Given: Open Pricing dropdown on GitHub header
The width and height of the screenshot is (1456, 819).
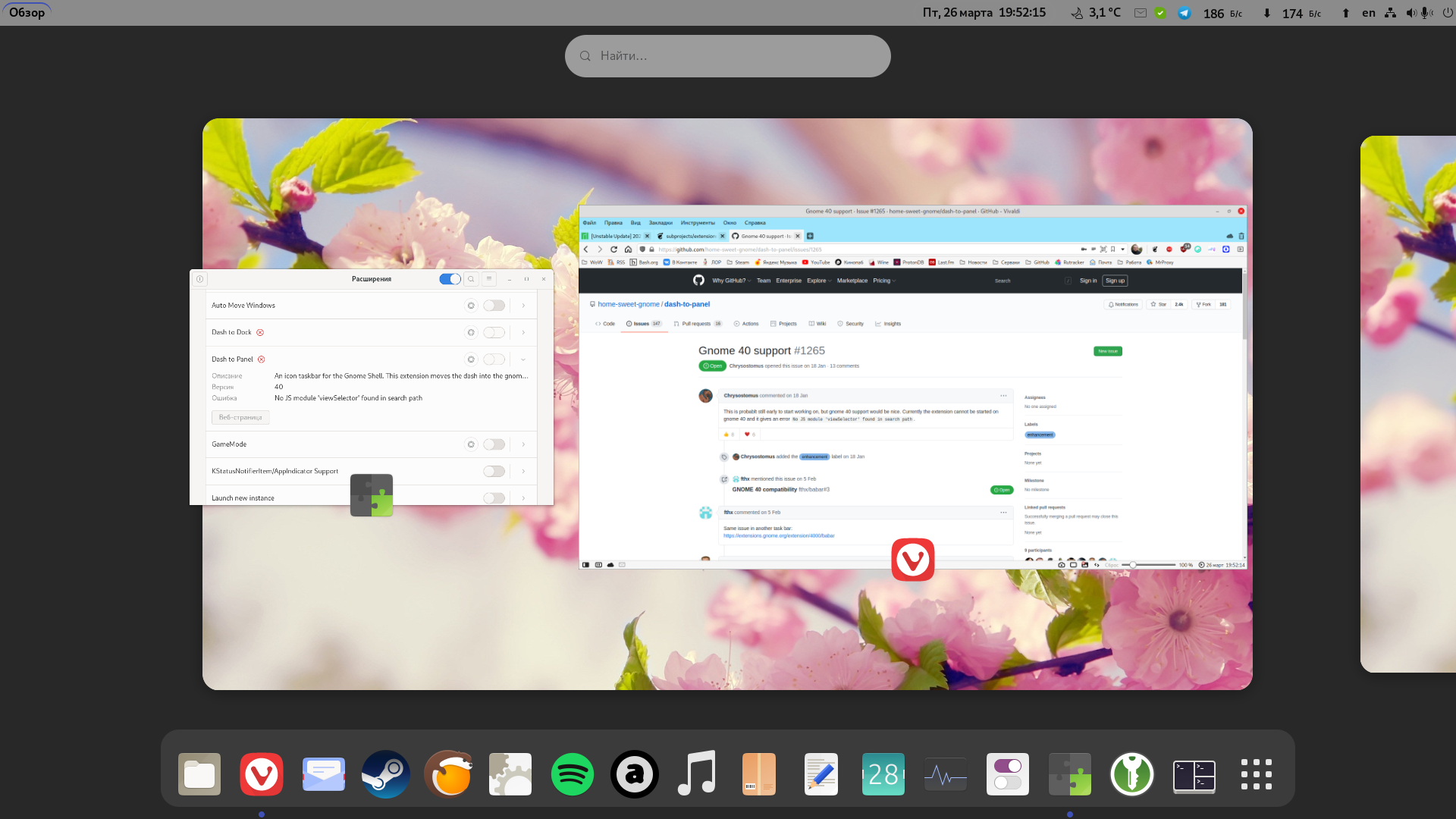Looking at the screenshot, I should [x=884, y=281].
